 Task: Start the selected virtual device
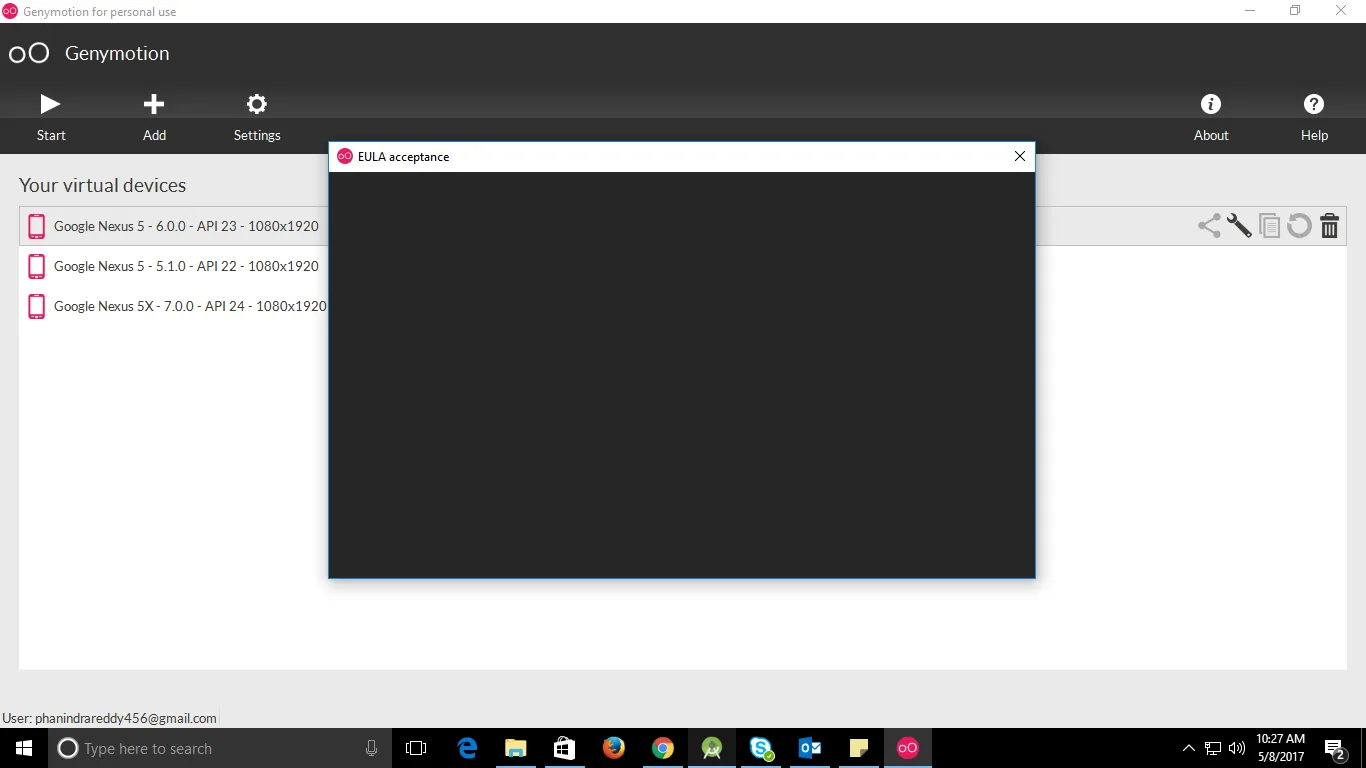(x=50, y=117)
